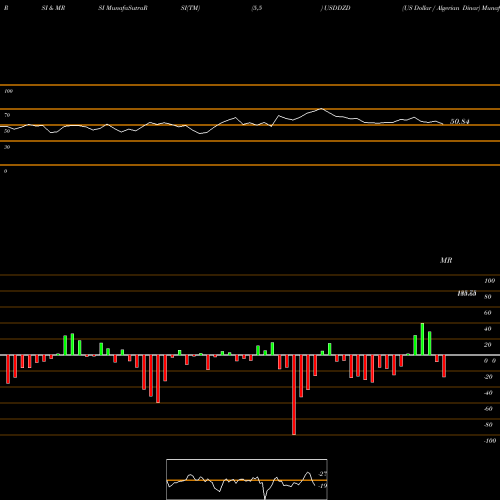Click the MR axis label -100
This screenshot has width=500, height=500.
click(490, 441)
